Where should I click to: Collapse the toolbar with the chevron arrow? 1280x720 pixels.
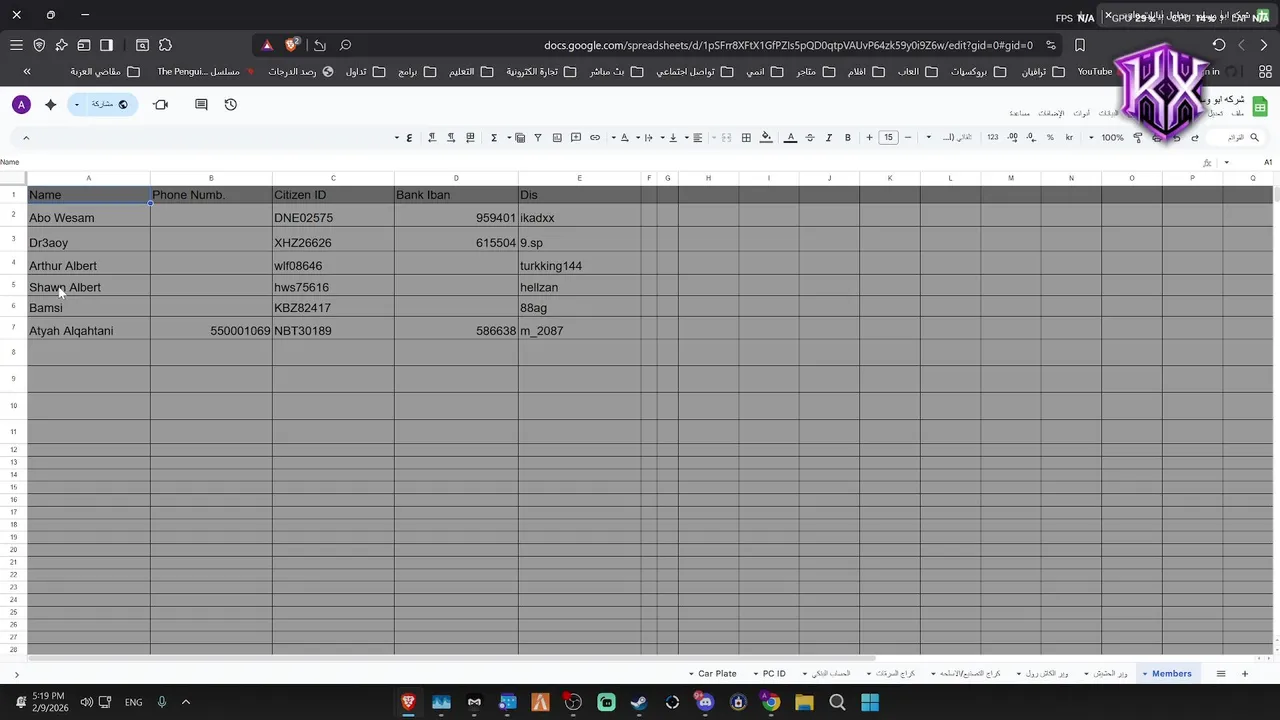25,138
